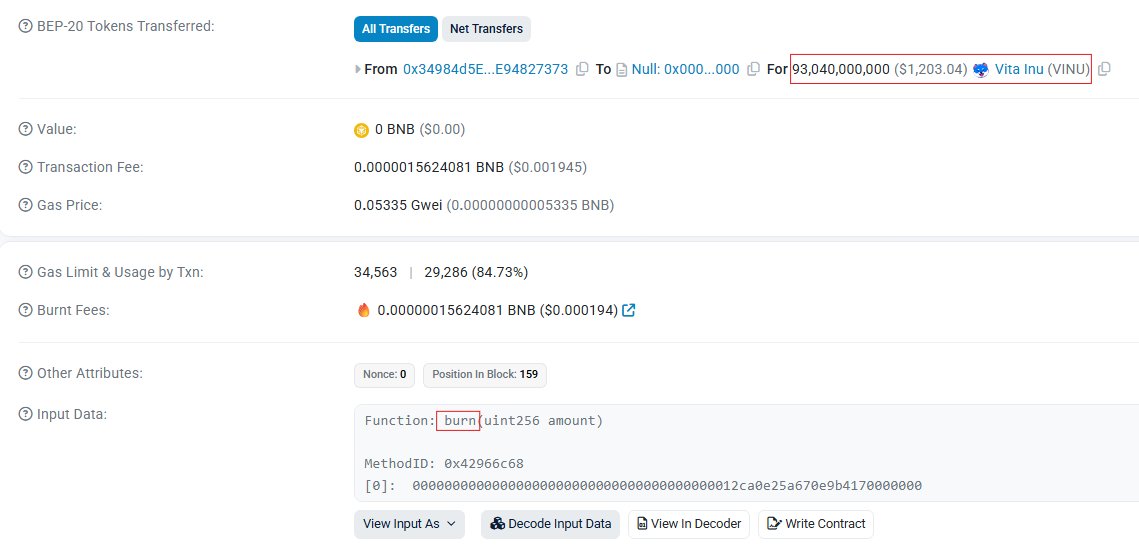Click the Write Contract button
Viewport: 1139px width, 555px height.
(x=816, y=524)
